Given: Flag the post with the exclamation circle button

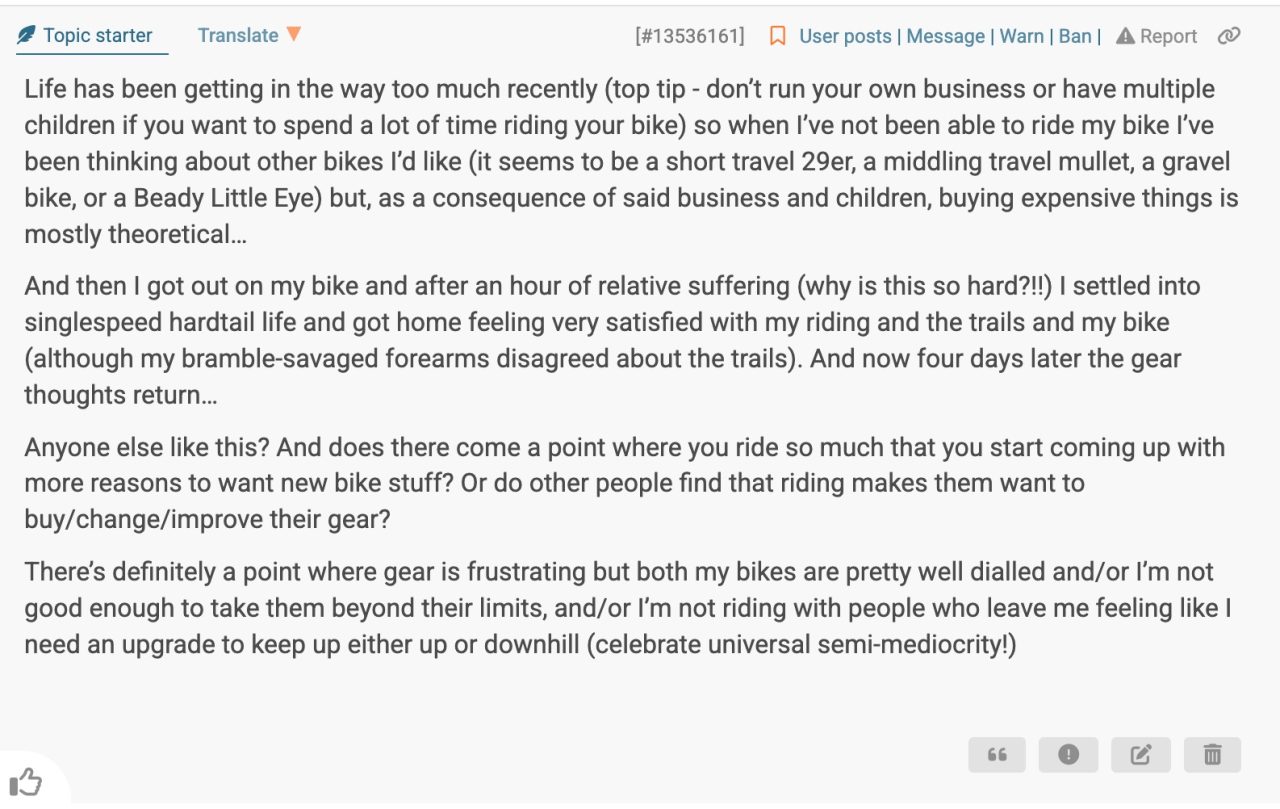Looking at the screenshot, I should click(x=1068, y=755).
